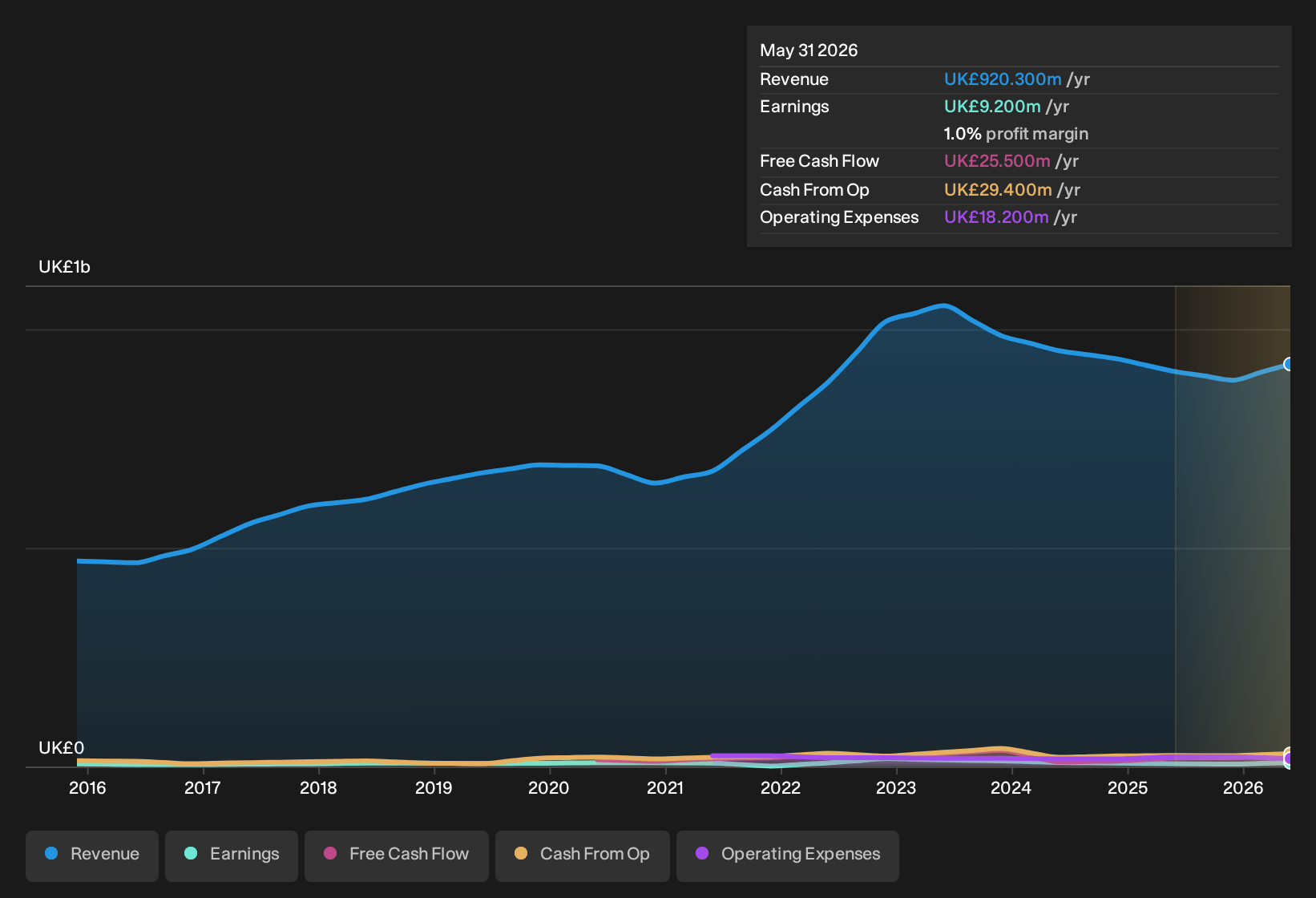The width and height of the screenshot is (1316, 898).
Task: Select the 2023 x-axis label
Action: [x=896, y=788]
